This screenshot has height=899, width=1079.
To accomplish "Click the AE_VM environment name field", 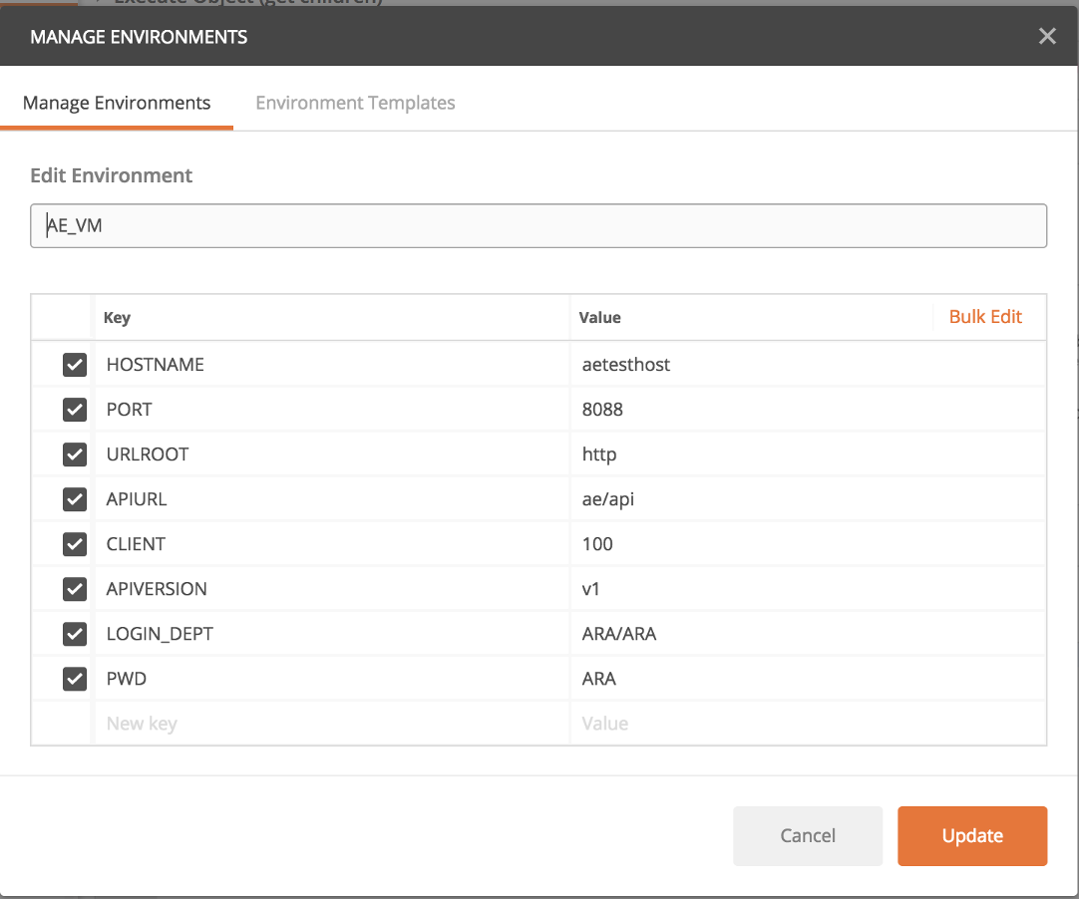I will (x=538, y=225).
